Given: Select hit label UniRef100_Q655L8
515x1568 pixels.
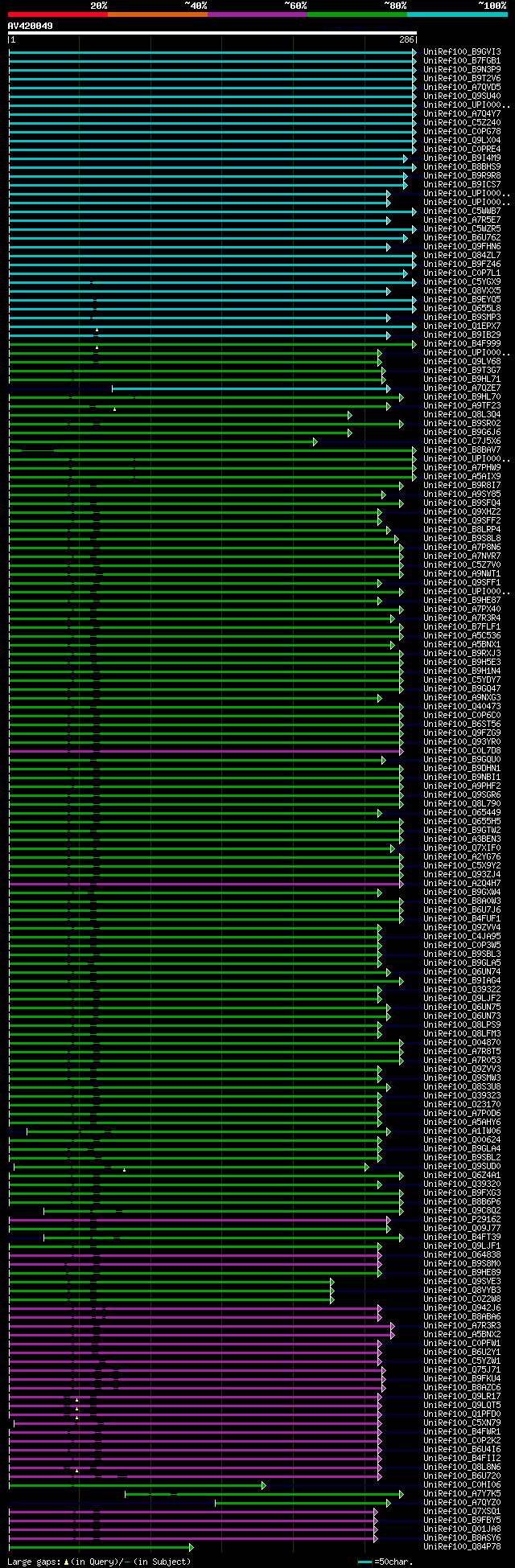Looking at the screenshot, I should coord(462,309).
